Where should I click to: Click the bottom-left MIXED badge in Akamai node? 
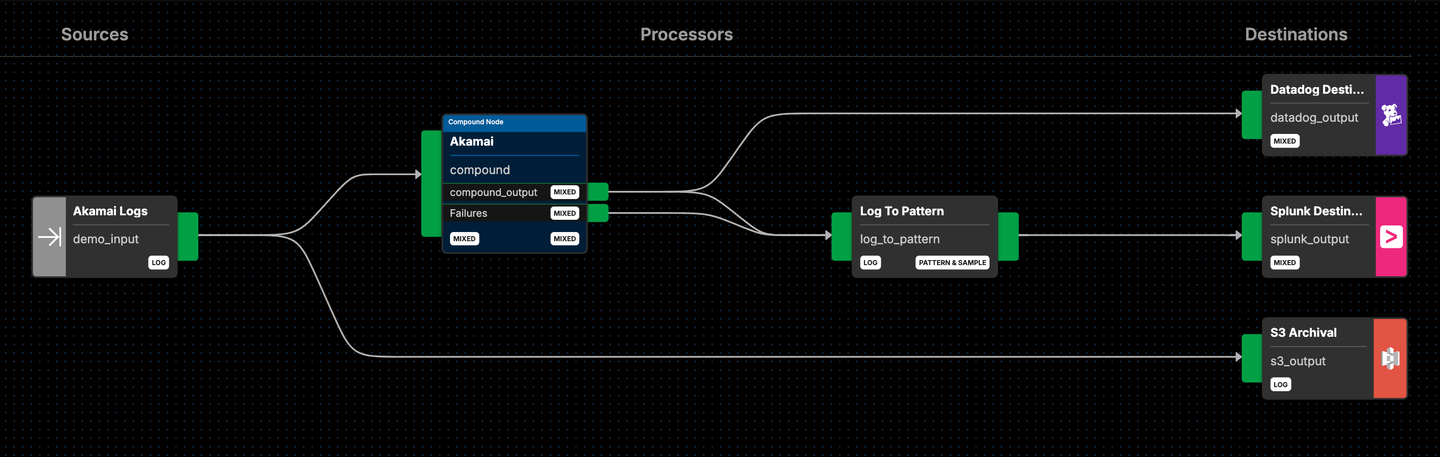click(464, 239)
